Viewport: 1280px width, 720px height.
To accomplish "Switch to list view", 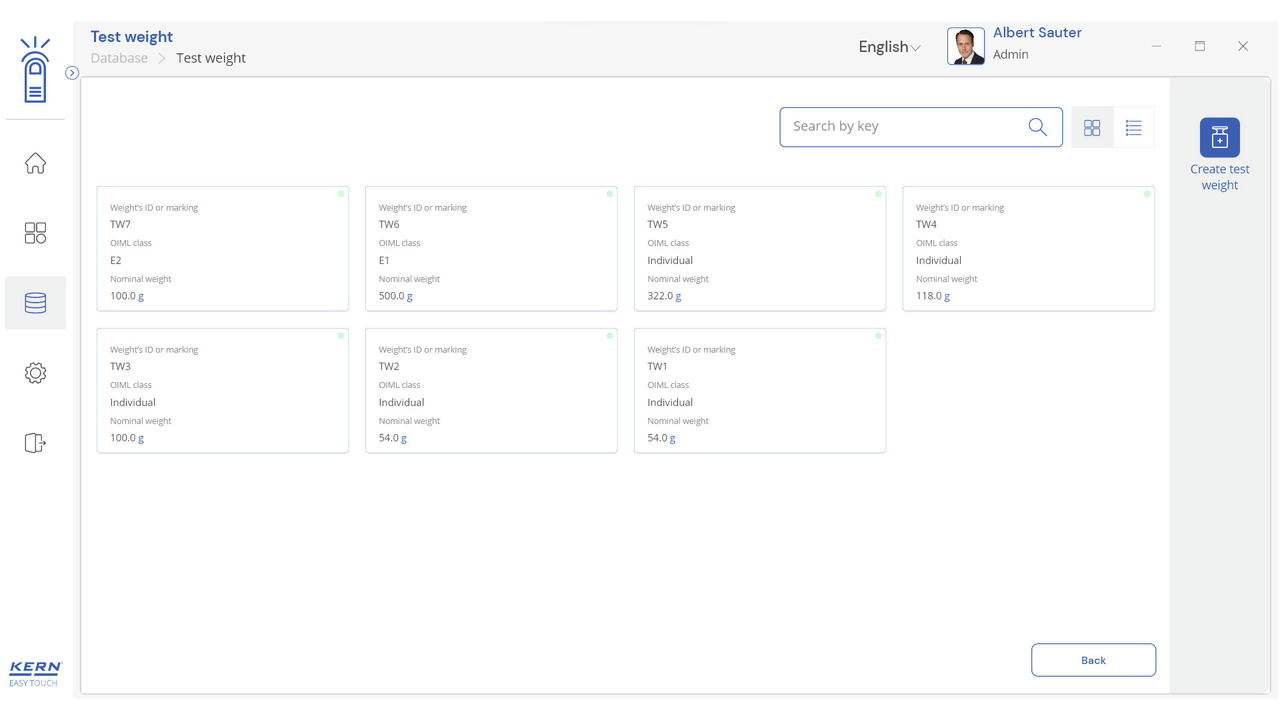I will tap(1133, 128).
